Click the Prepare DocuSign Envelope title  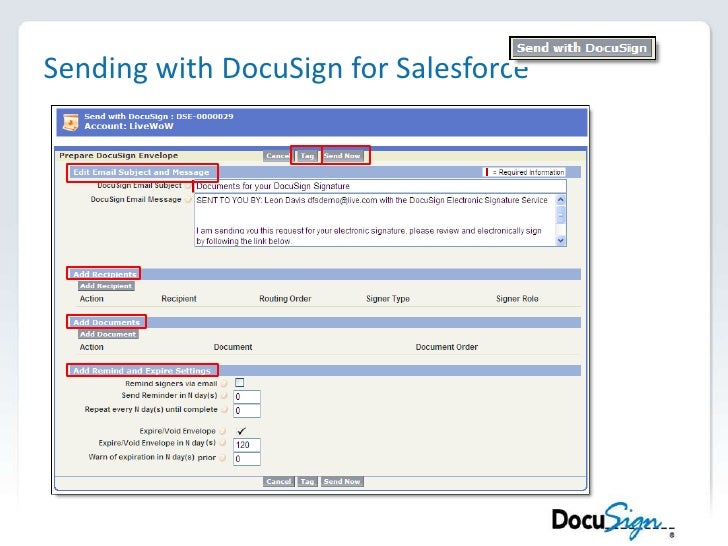pos(118,156)
